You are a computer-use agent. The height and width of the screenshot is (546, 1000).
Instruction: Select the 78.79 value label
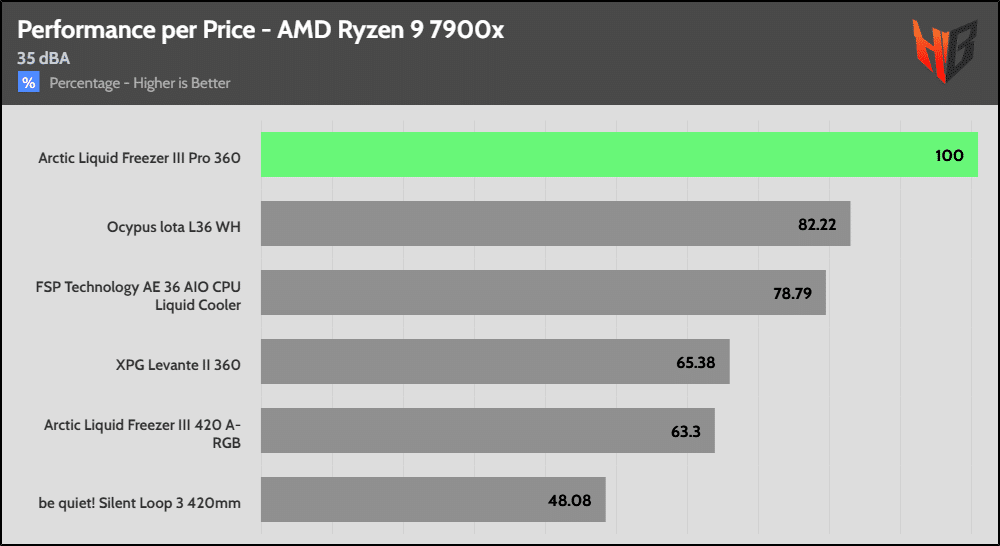pyautogui.click(x=793, y=293)
